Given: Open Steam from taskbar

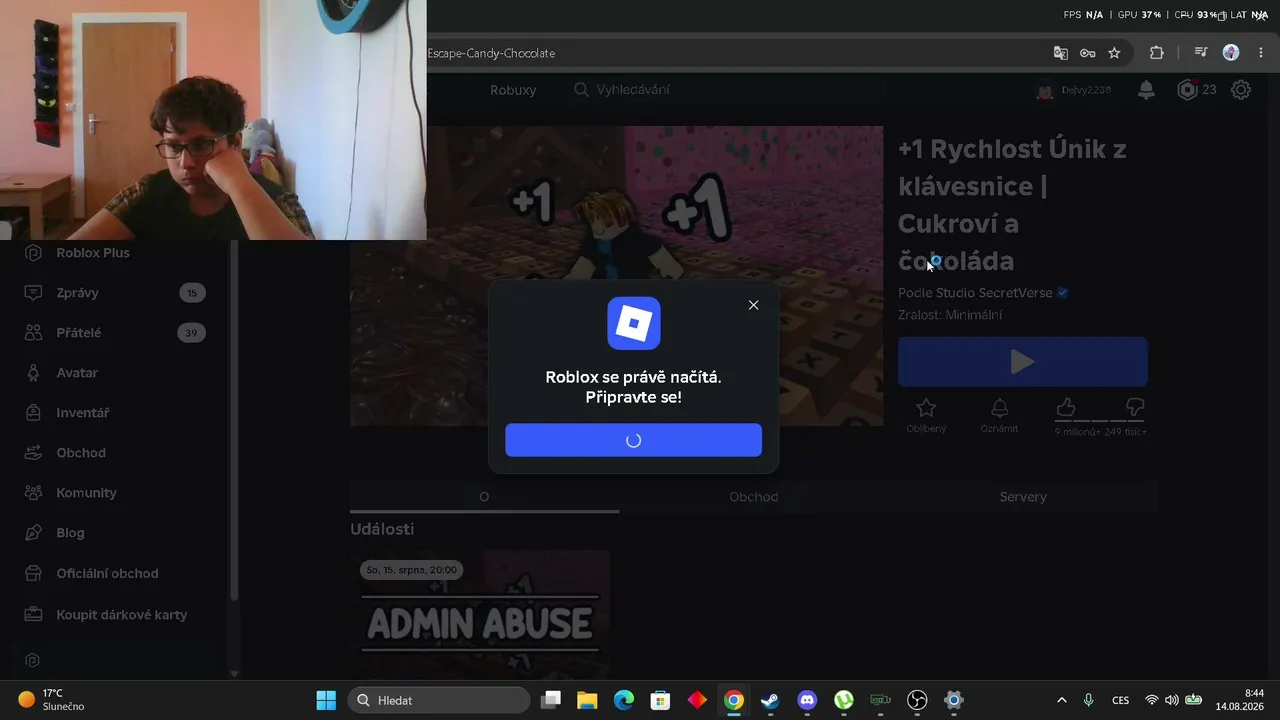Looking at the screenshot, I should click(770, 700).
